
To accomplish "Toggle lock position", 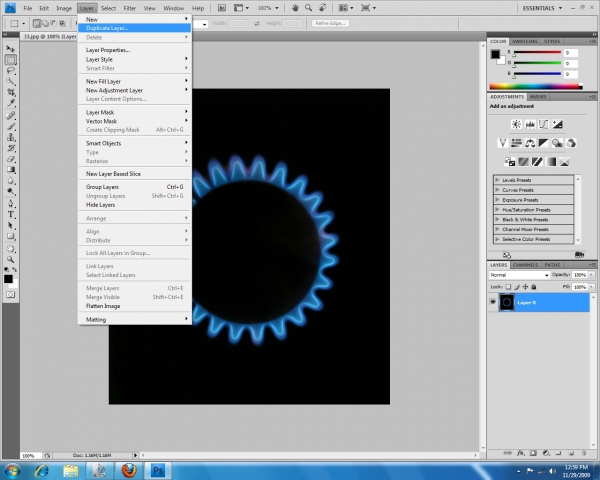I will click(x=525, y=287).
